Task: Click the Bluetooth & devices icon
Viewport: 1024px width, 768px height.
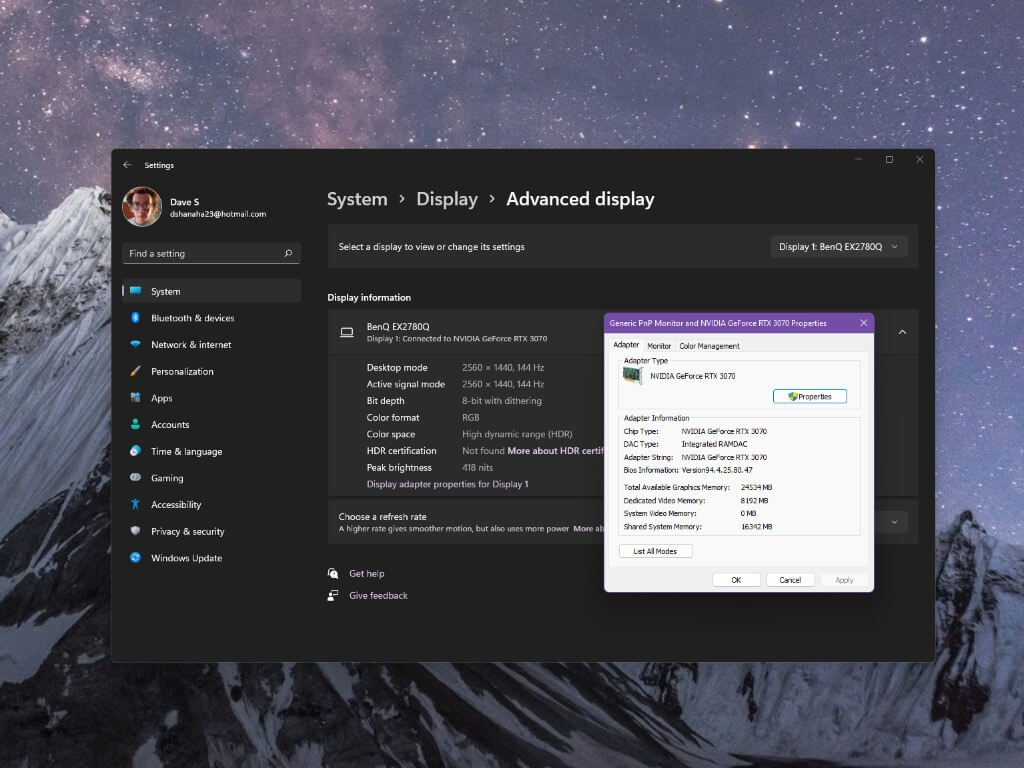Action: point(135,318)
